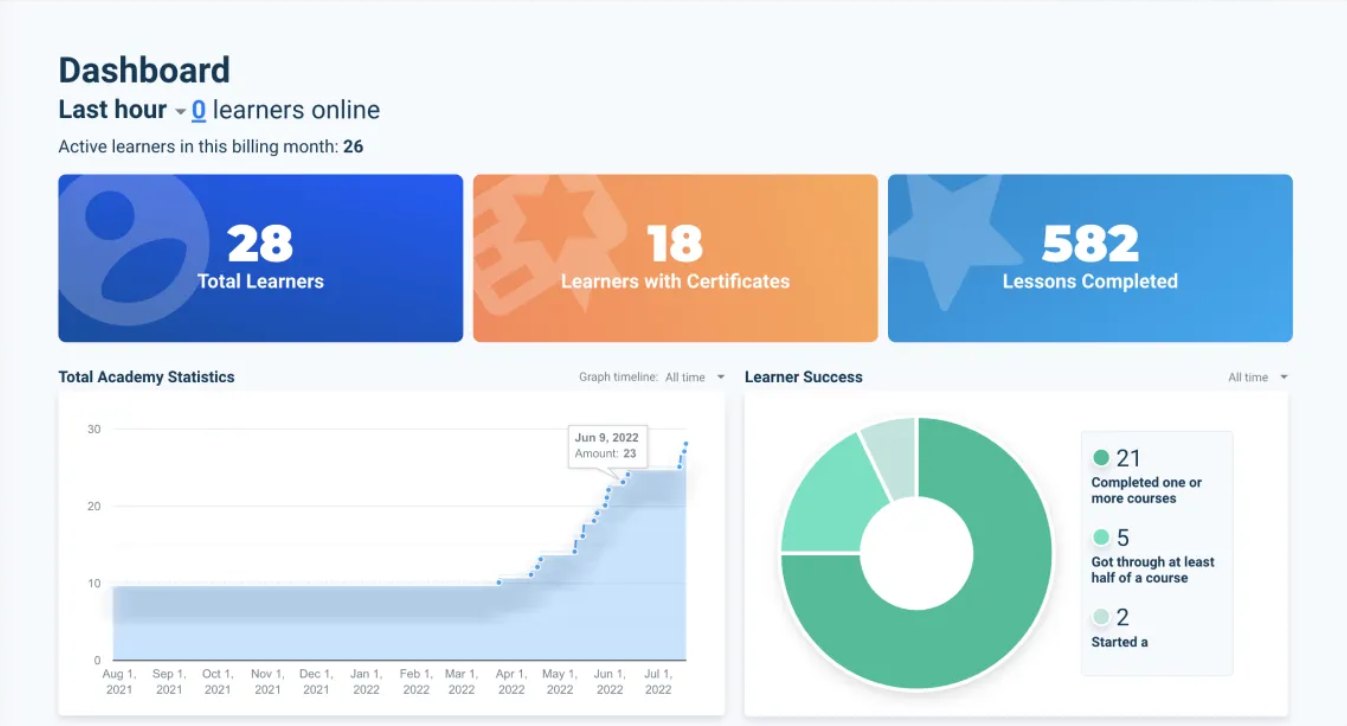Click the Jun 9, 2022 chart tooltip

tap(607, 446)
